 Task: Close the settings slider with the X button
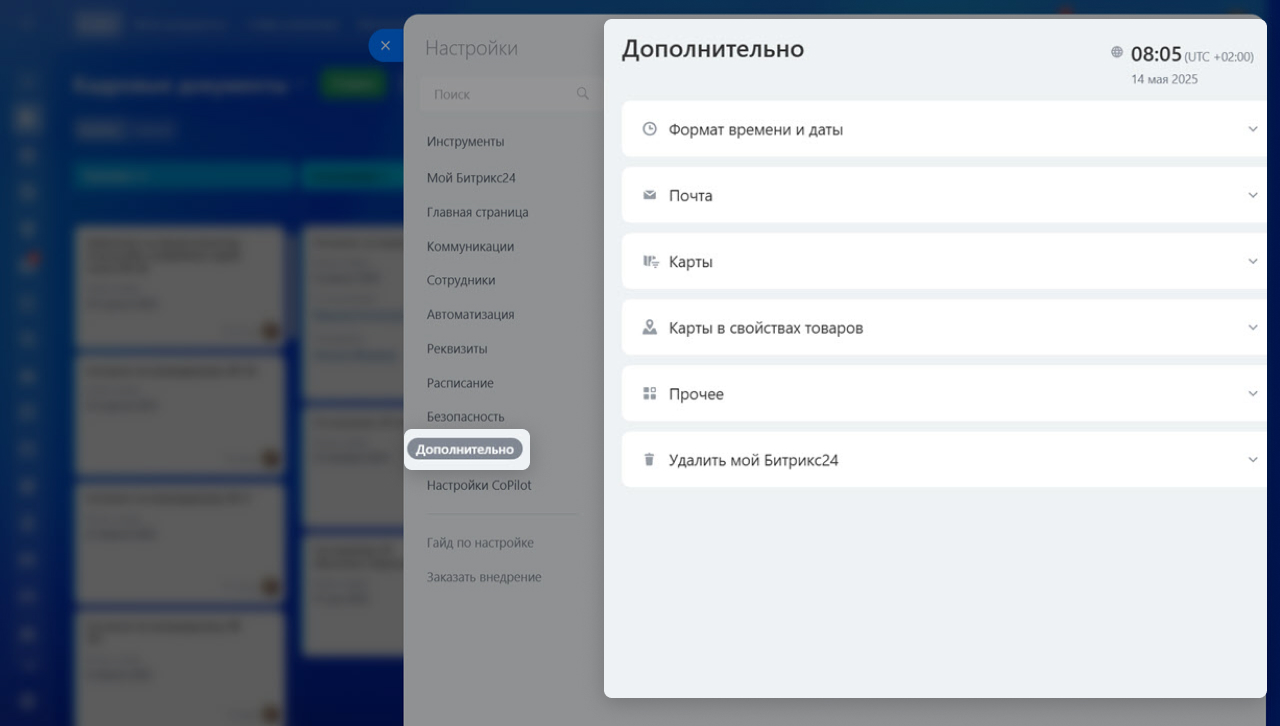385,46
